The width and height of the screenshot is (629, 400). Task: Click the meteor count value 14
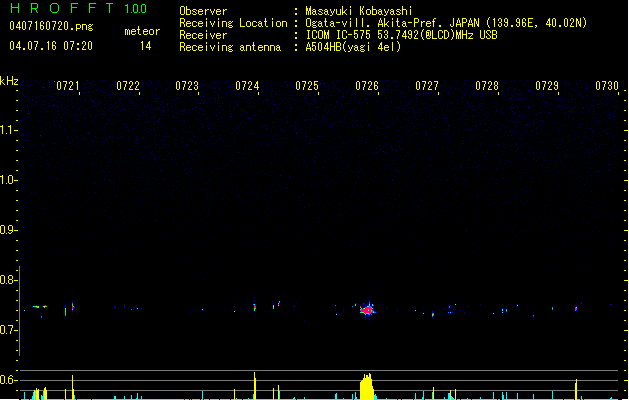tap(146, 46)
